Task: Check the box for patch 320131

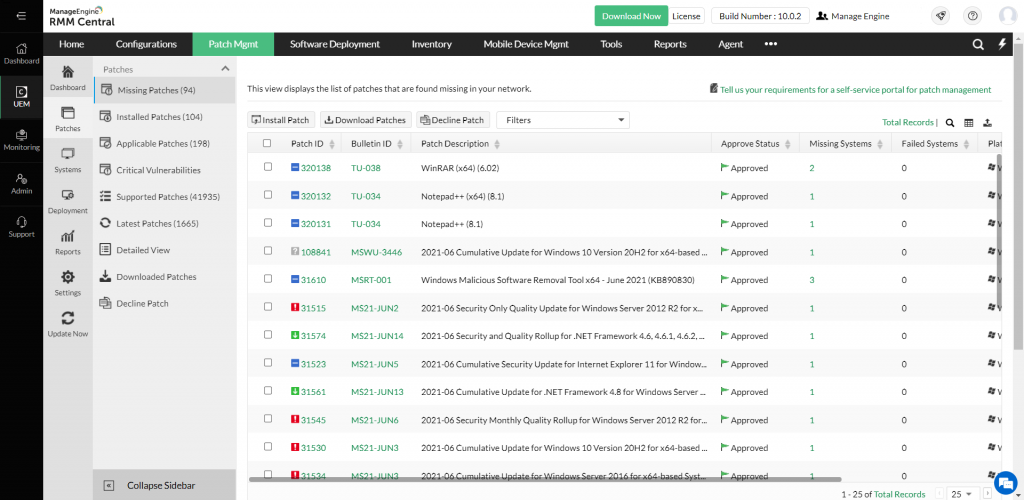Action: (x=268, y=223)
